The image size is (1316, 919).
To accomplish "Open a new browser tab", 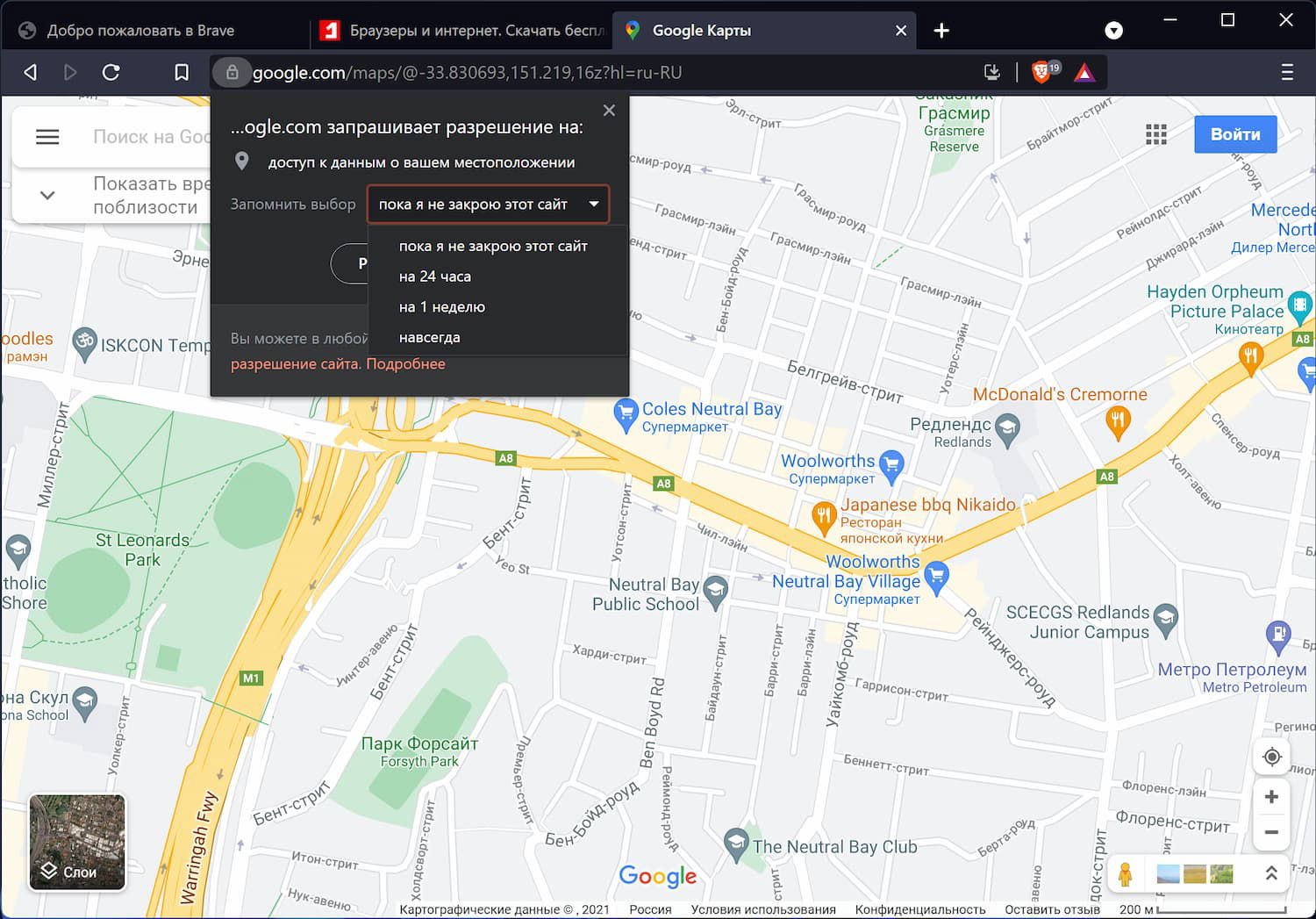I will (941, 31).
